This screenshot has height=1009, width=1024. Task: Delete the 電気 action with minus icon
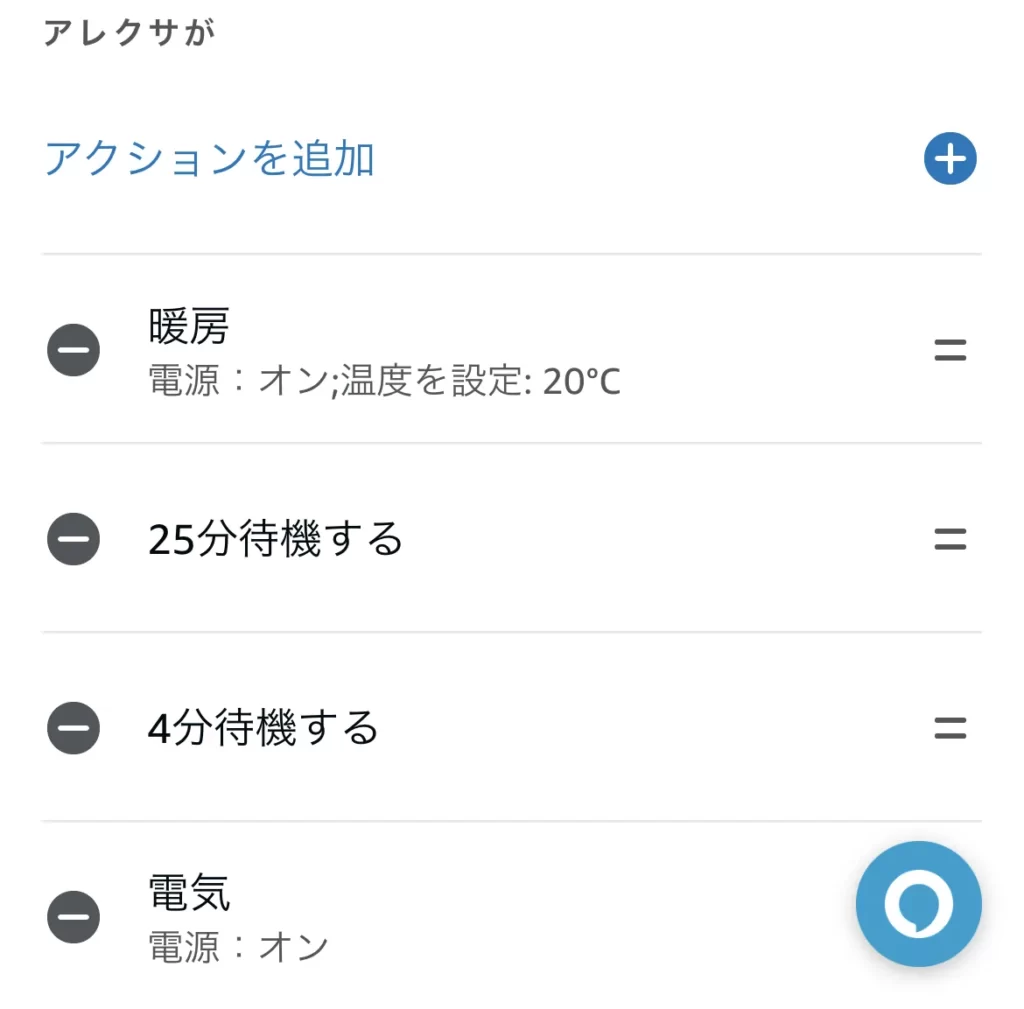click(x=73, y=917)
